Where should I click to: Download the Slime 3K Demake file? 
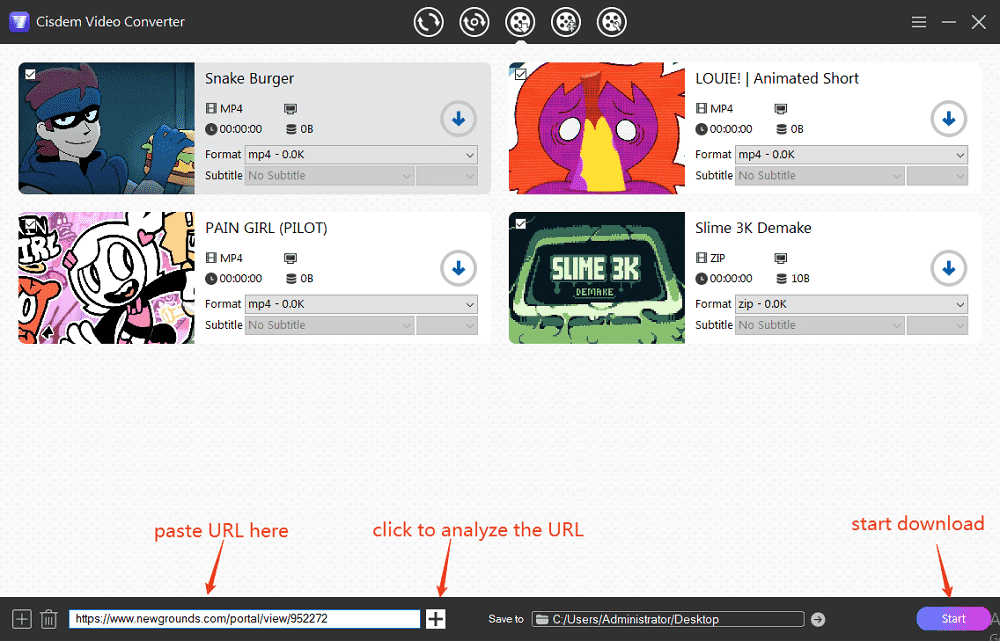[x=948, y=269]
